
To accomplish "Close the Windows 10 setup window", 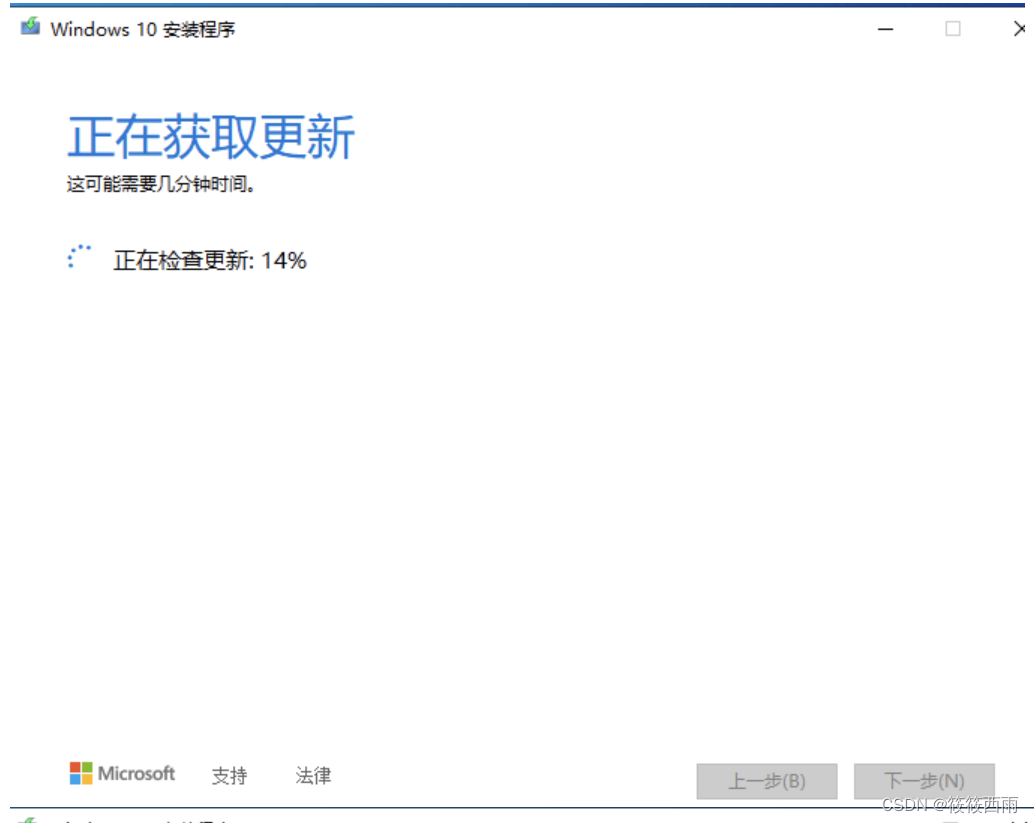I will coord(1019,28).
